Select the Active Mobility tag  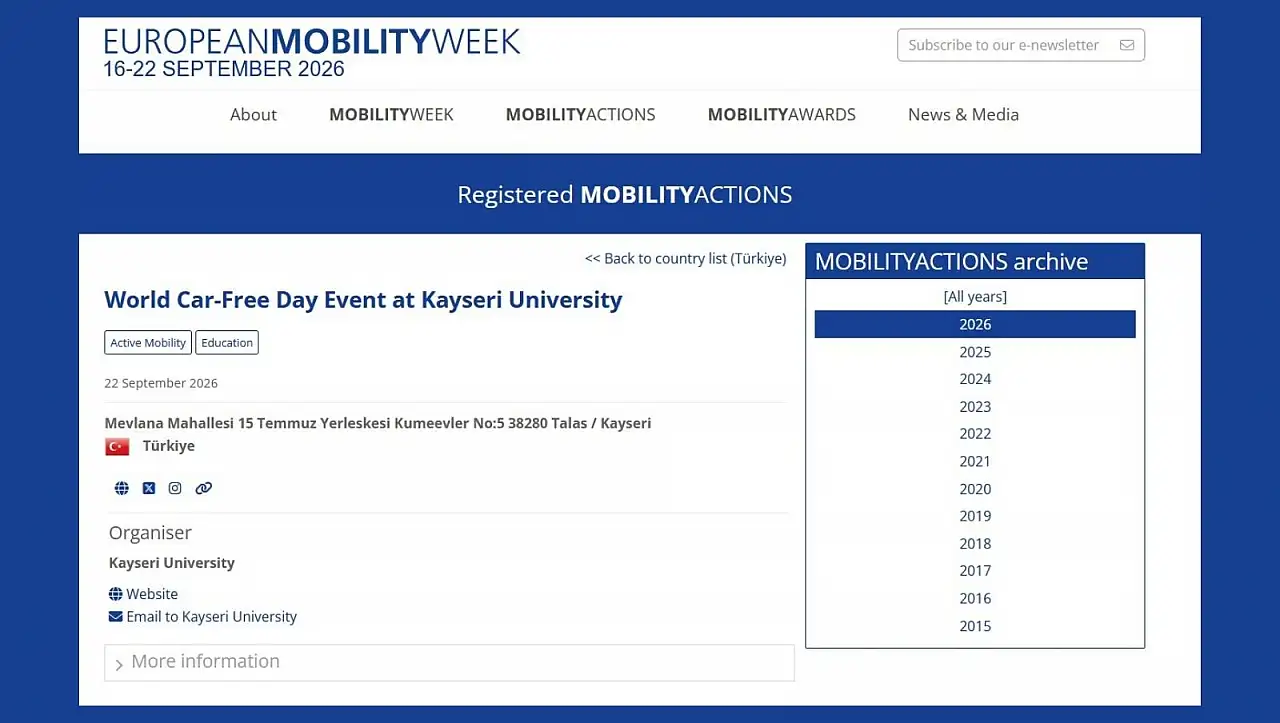148,343
